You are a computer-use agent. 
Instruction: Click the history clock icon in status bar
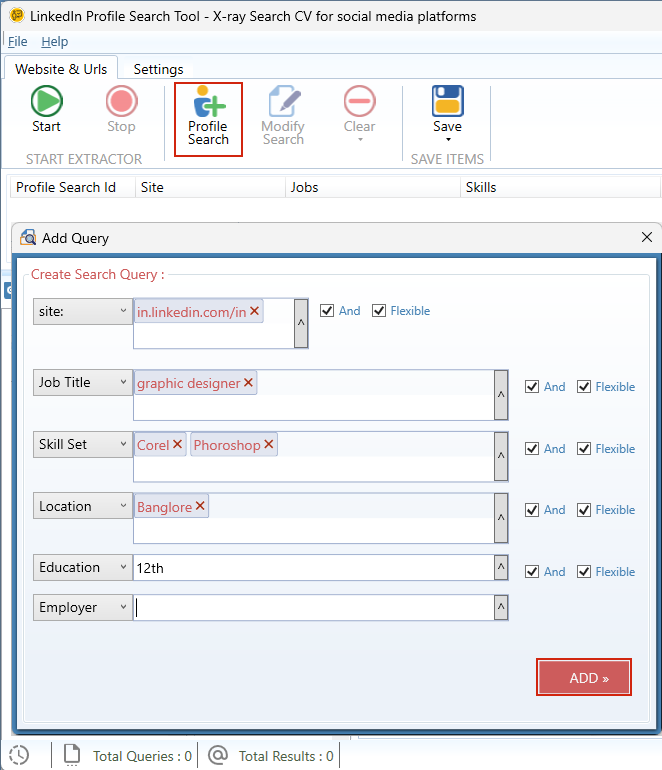pos(19,755)
